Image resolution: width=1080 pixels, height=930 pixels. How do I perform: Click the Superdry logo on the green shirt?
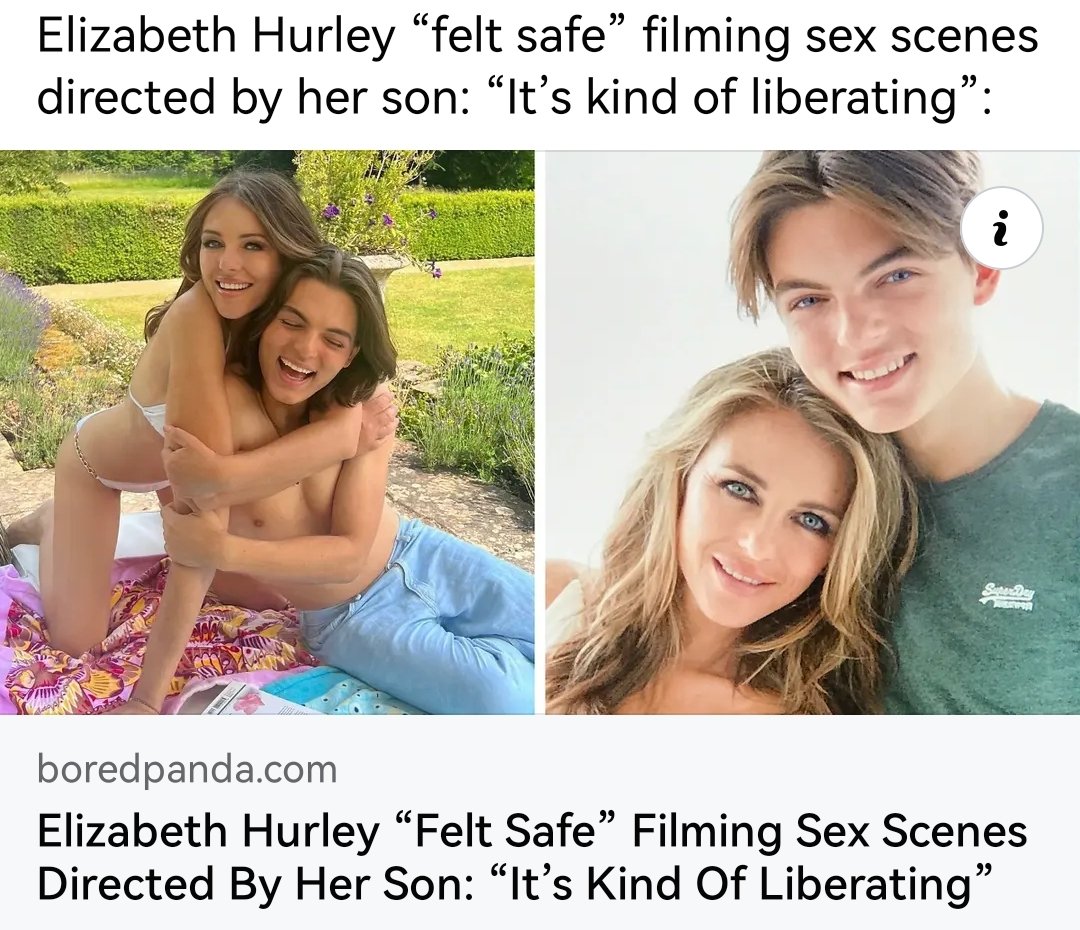coord(1010,594)
